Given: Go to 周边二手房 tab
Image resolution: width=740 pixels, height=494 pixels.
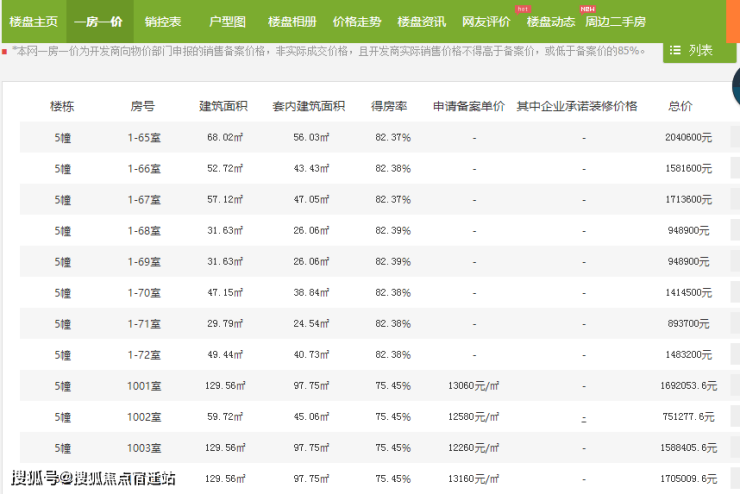Looking at the screenshot, I should 615,22.
